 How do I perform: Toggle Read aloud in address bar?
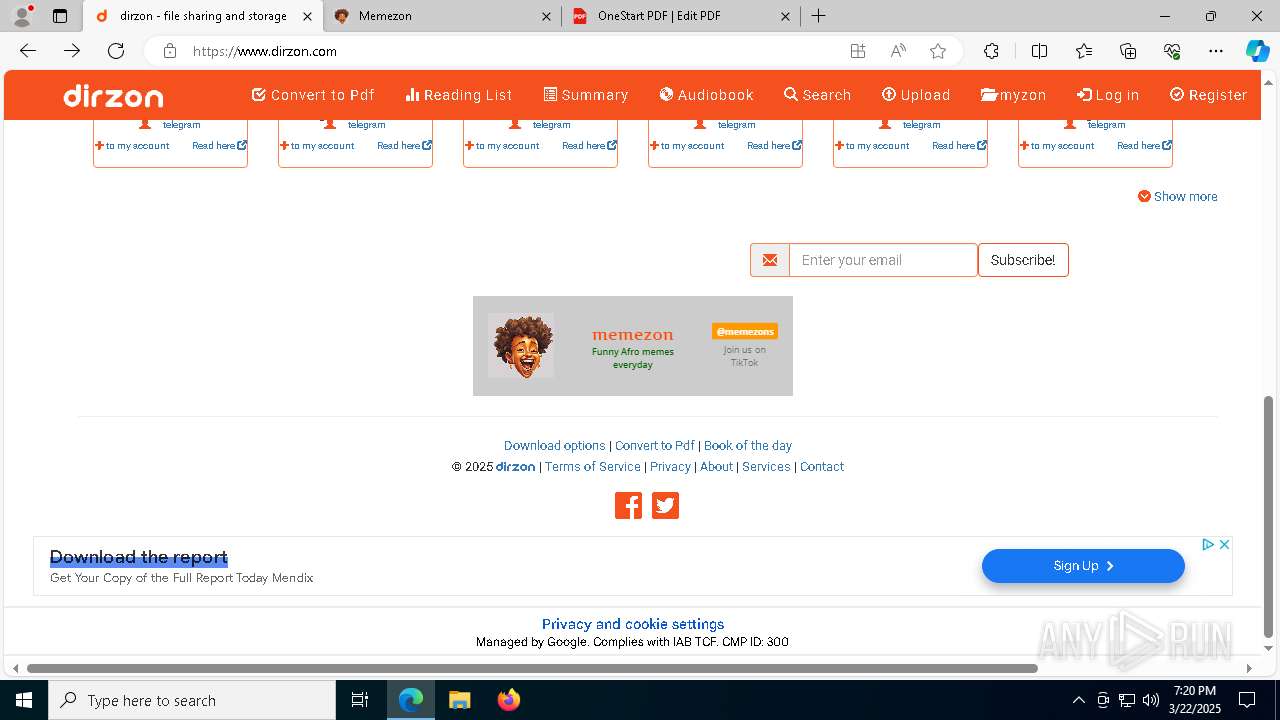pos(898,51)
